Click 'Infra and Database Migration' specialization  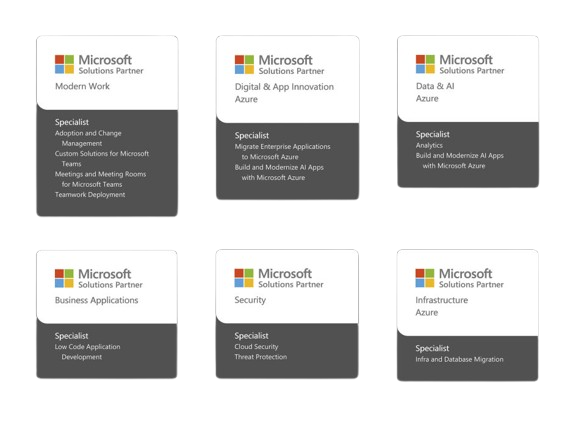coord(459,359)
